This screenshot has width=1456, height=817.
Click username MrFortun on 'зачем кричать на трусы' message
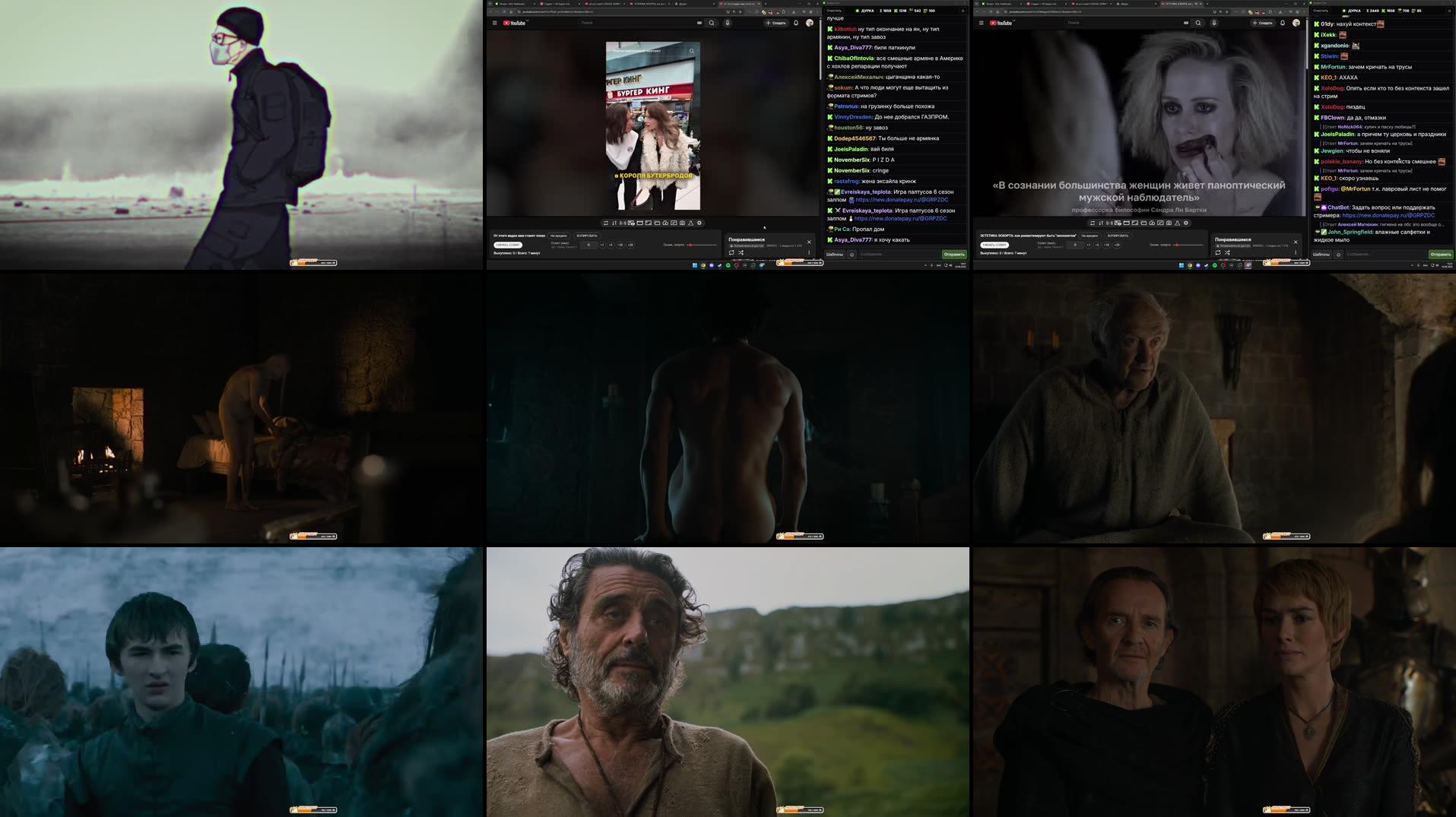coord(1333,67)
